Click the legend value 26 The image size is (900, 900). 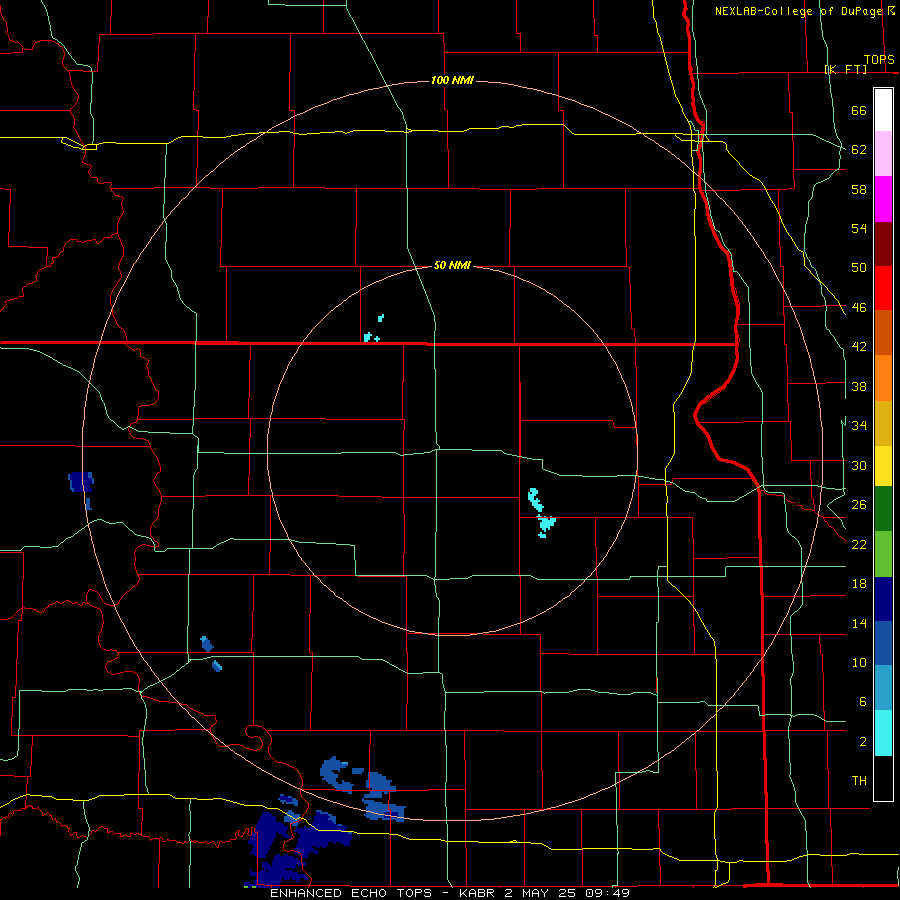click(x=859, y=505)
